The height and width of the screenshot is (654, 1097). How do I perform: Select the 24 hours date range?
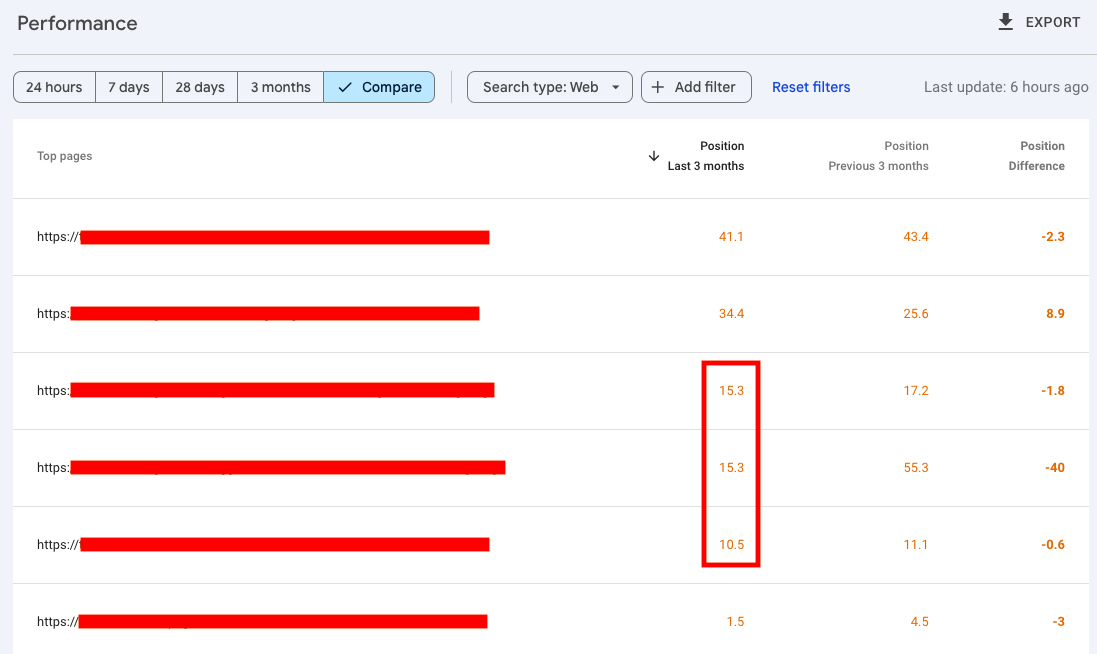(54, 87)
